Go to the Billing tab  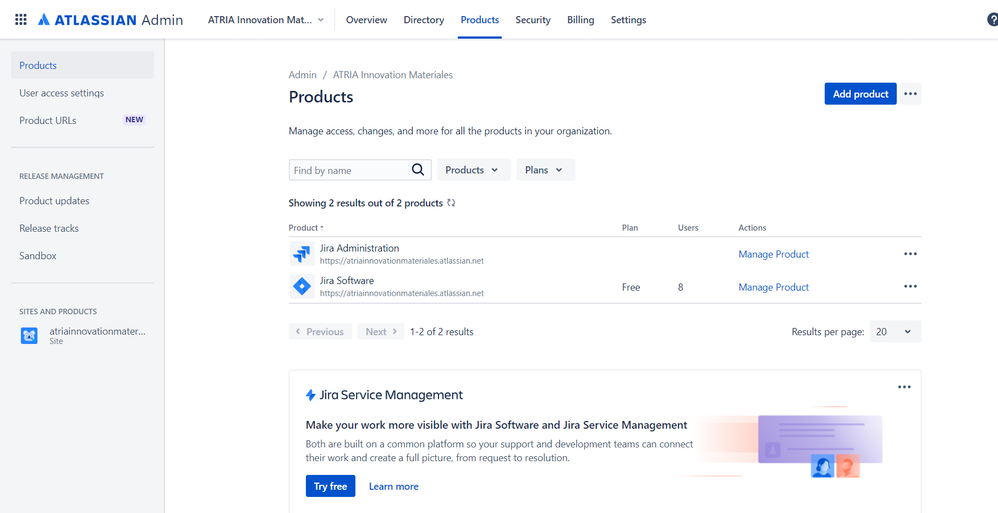(x=580, y=20)
